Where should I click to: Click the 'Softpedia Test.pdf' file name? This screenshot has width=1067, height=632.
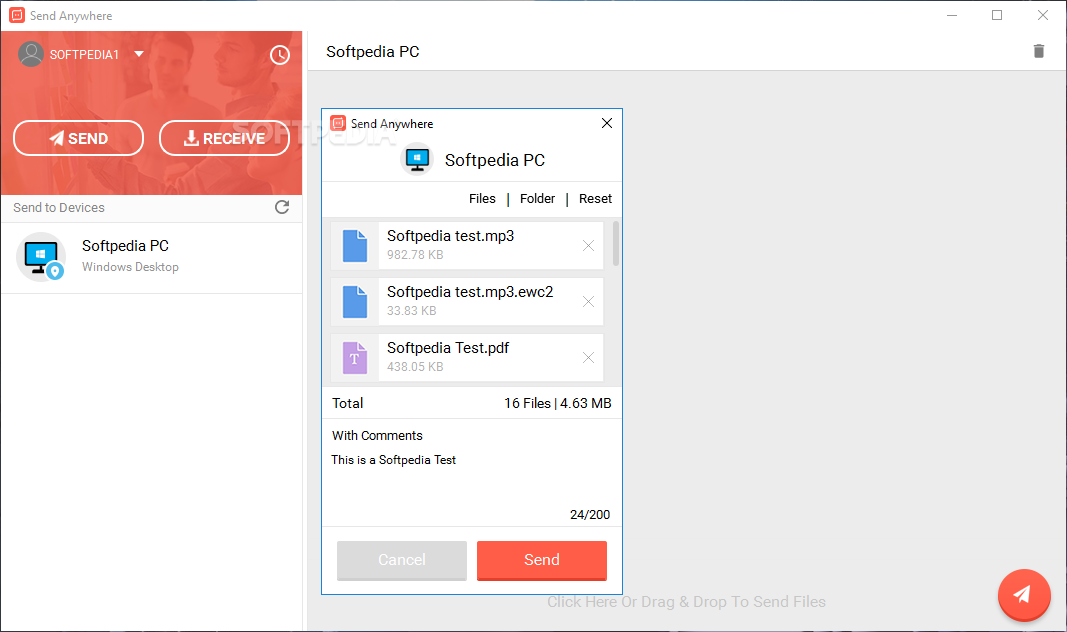(448, 348)
